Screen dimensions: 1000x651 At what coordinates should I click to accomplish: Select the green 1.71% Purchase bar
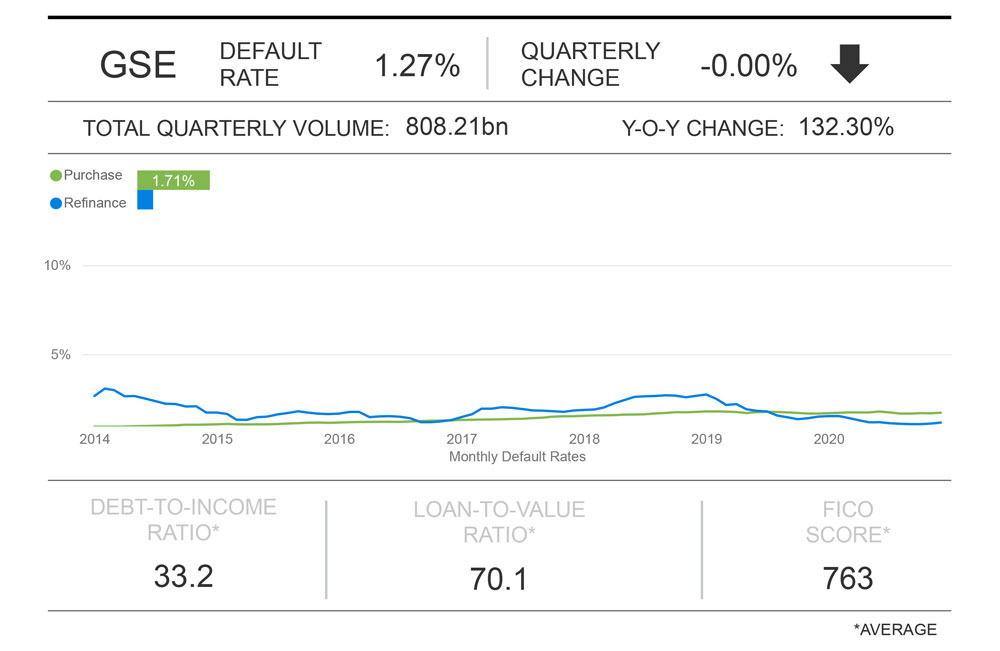tap(173, 180)
